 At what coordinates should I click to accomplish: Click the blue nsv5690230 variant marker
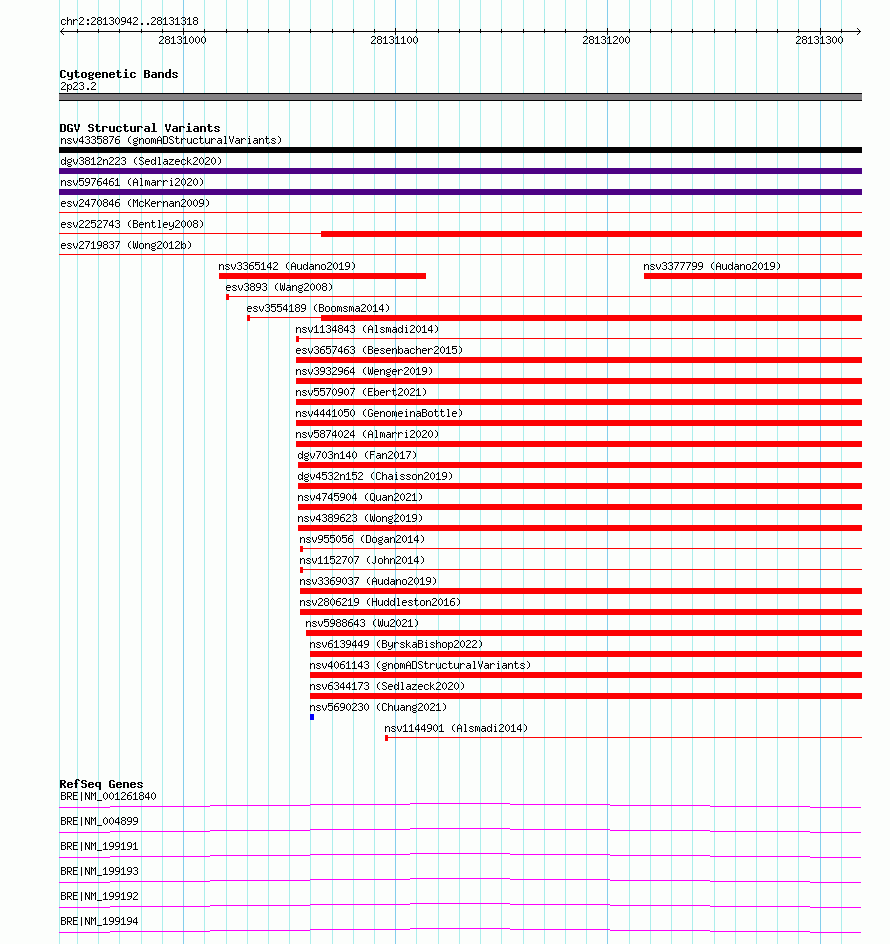click(x=312, y=717)
